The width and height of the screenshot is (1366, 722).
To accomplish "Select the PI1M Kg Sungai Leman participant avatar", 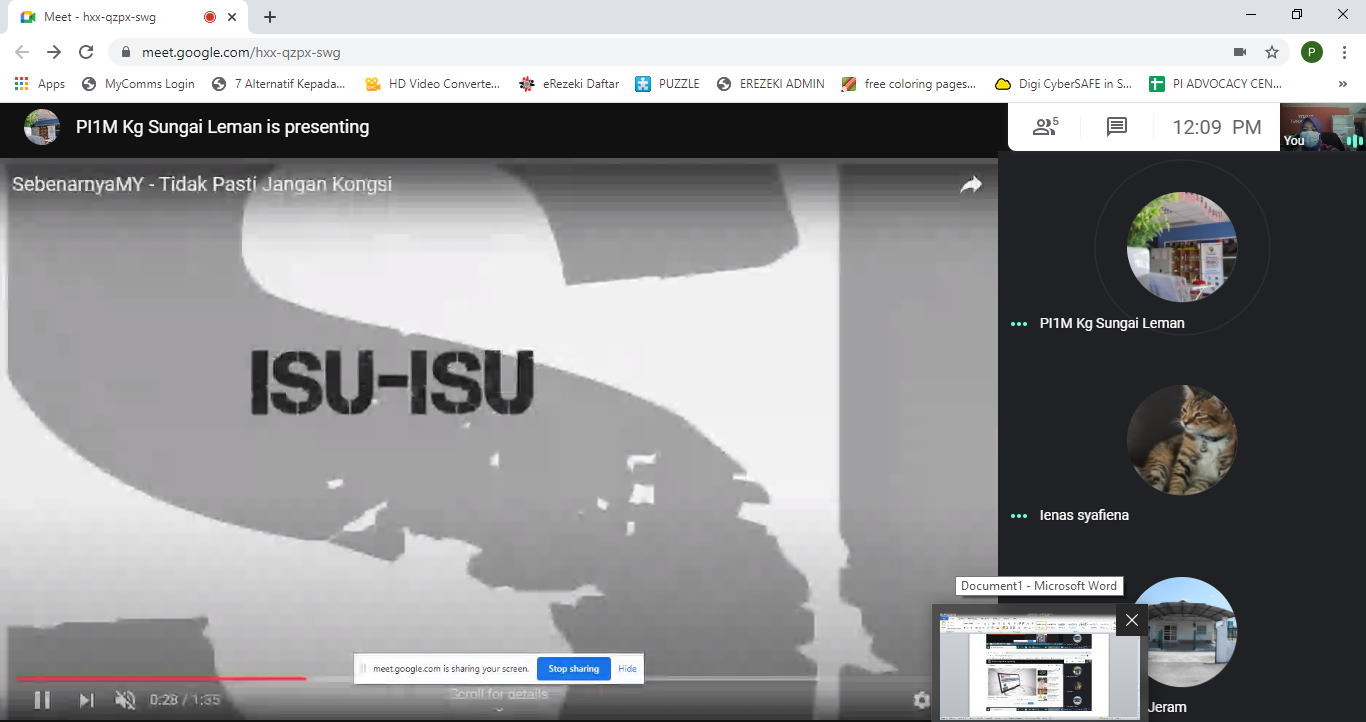I will pyautogui.click(x=1182, y=247).
